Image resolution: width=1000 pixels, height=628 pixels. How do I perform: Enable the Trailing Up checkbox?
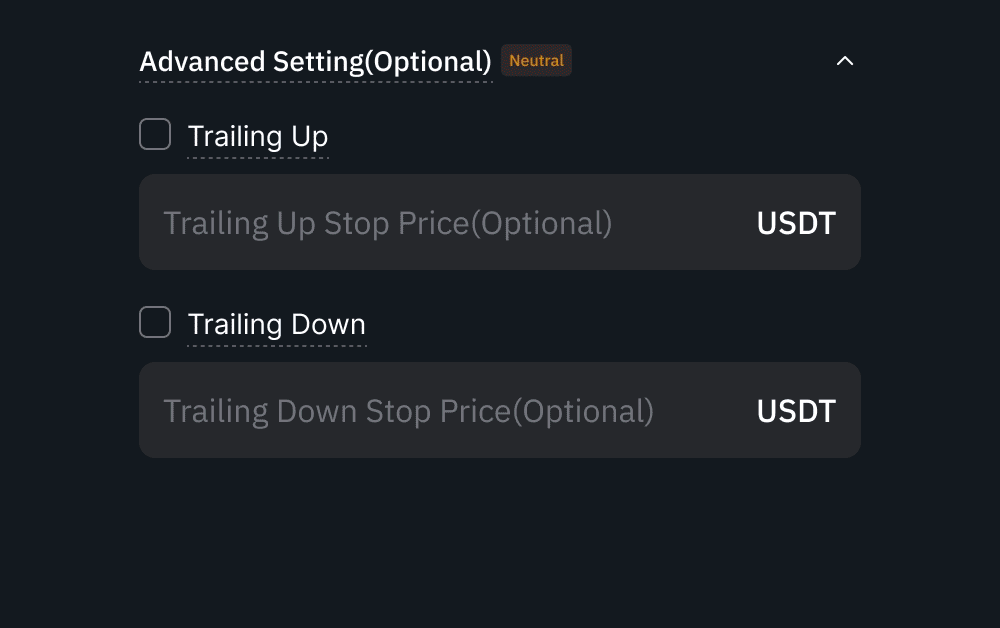(x=155, y=134)
